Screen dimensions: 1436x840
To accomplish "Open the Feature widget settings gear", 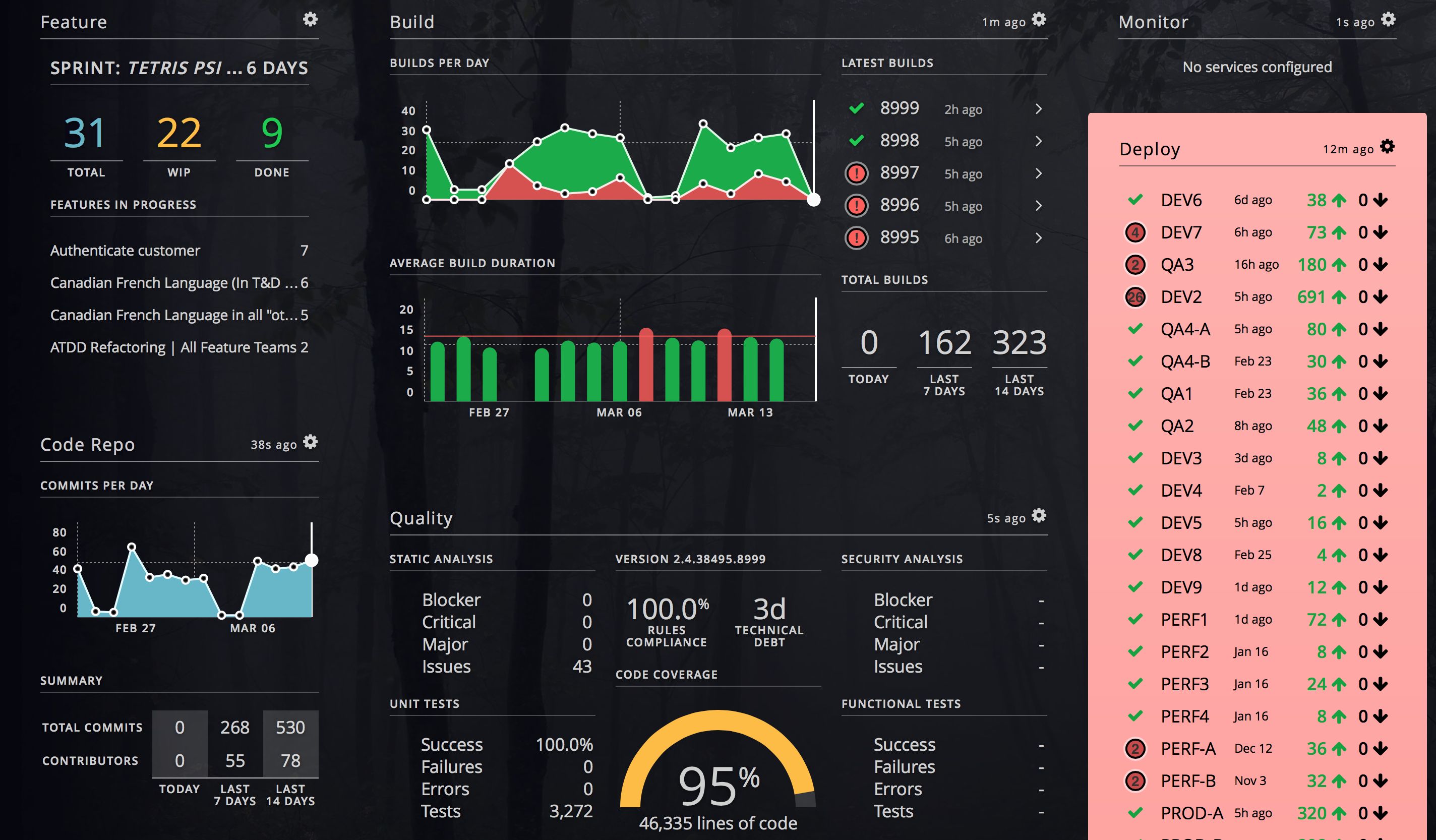I will coord(310,19).
